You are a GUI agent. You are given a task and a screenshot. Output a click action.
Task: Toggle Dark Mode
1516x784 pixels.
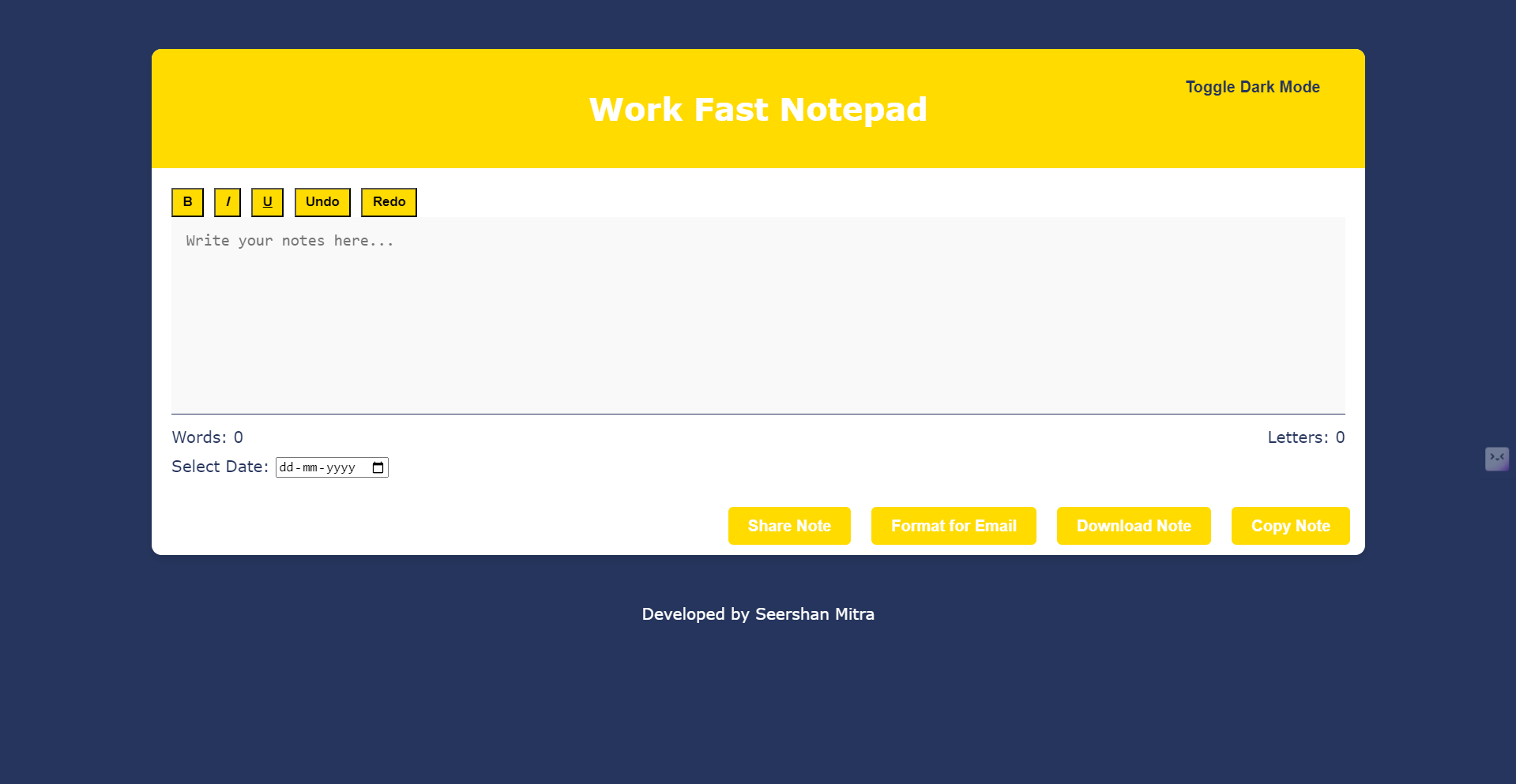coord(1252,87)
